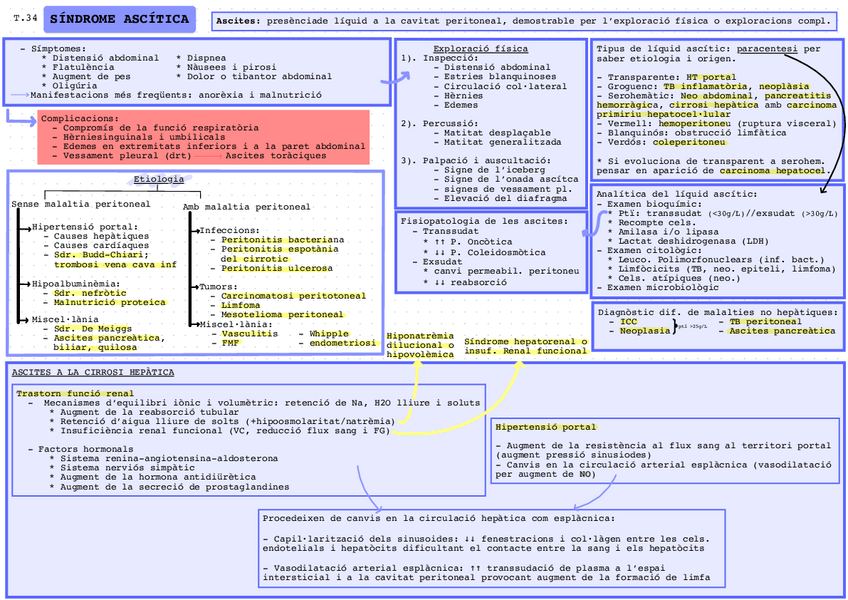
Task: Click the blue arrow before Manifestacions més freqüents
Action: [x=19, y=94]
